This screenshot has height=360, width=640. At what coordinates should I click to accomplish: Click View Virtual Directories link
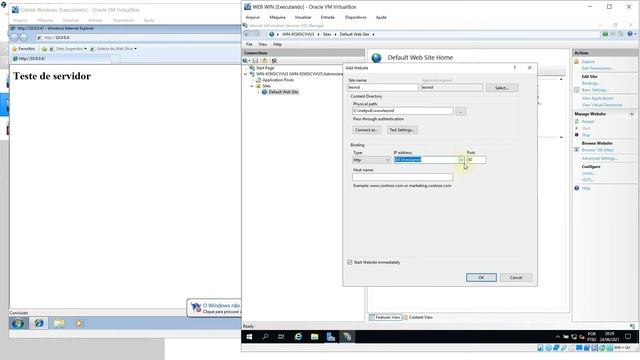[602, 105]
